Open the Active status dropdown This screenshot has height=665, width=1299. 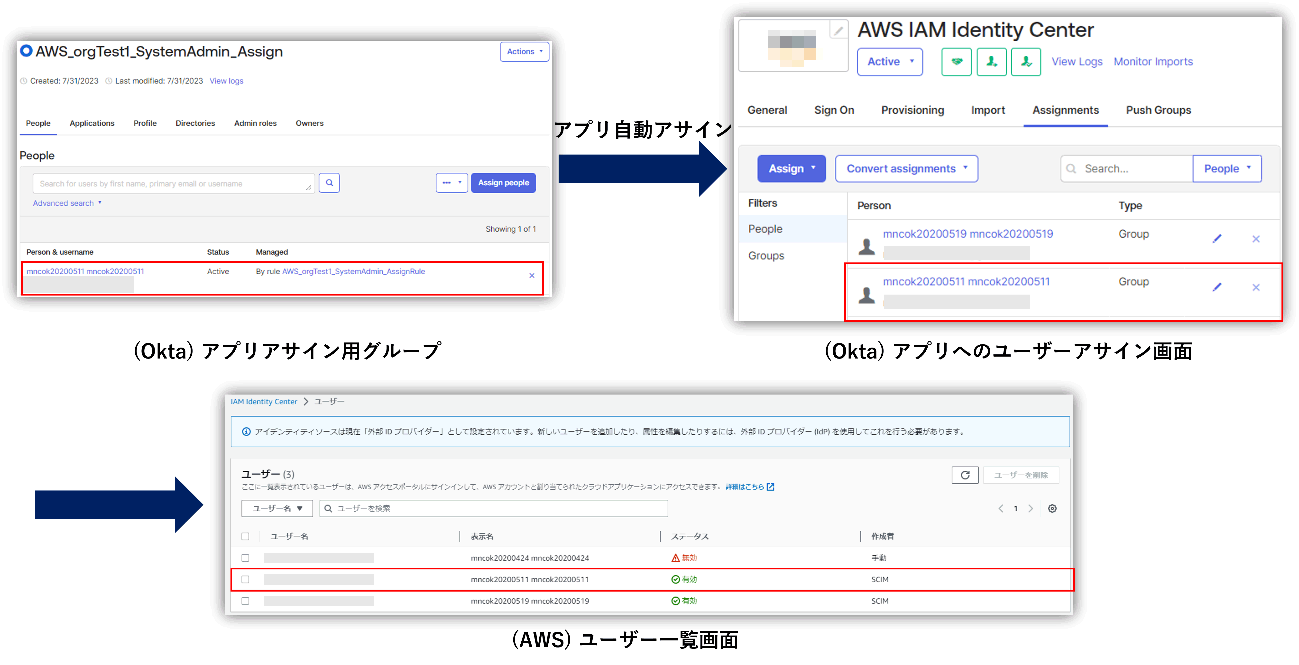tap(889, 62)
